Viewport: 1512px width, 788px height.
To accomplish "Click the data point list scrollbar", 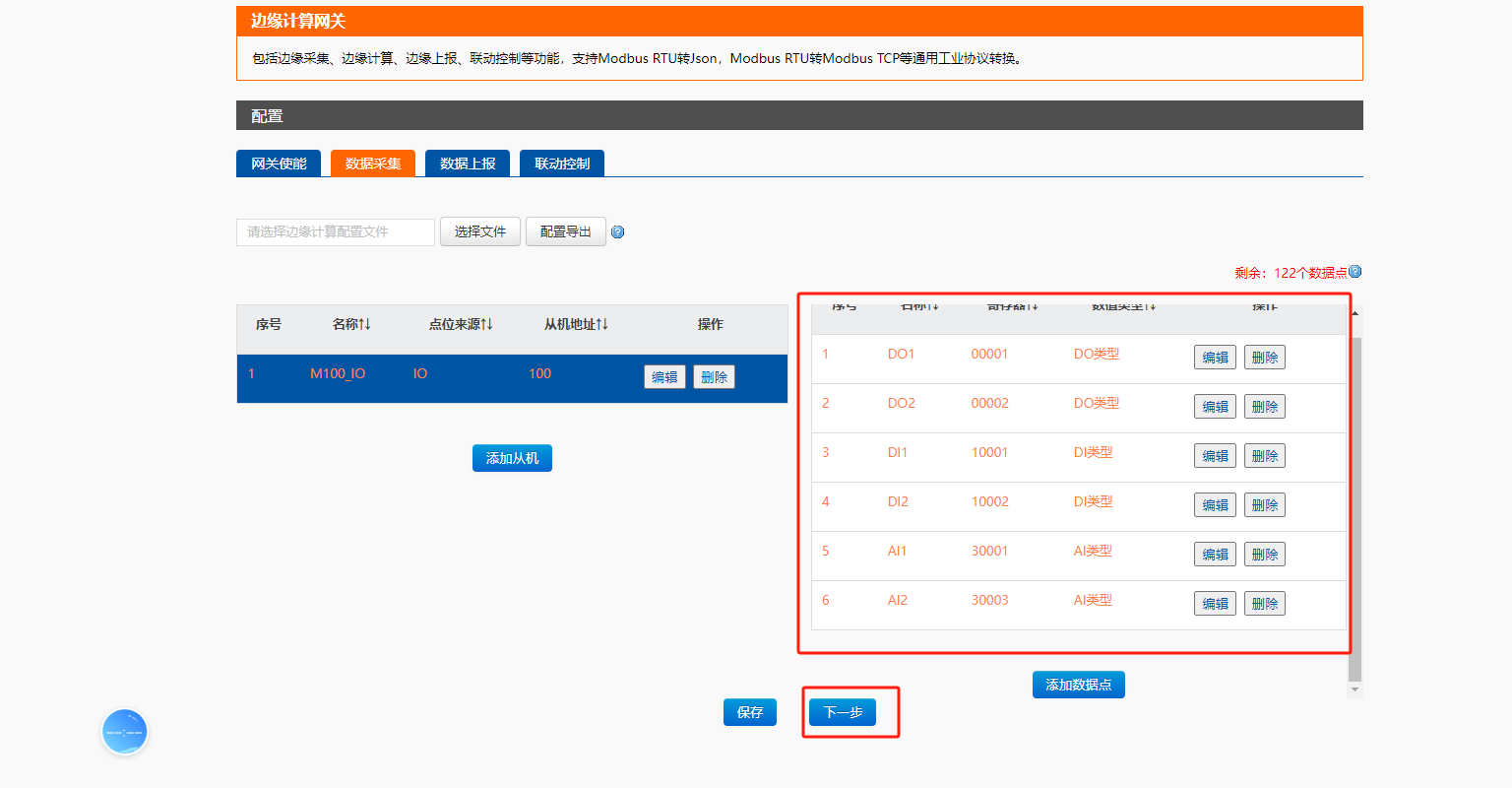I will 1355,492.
